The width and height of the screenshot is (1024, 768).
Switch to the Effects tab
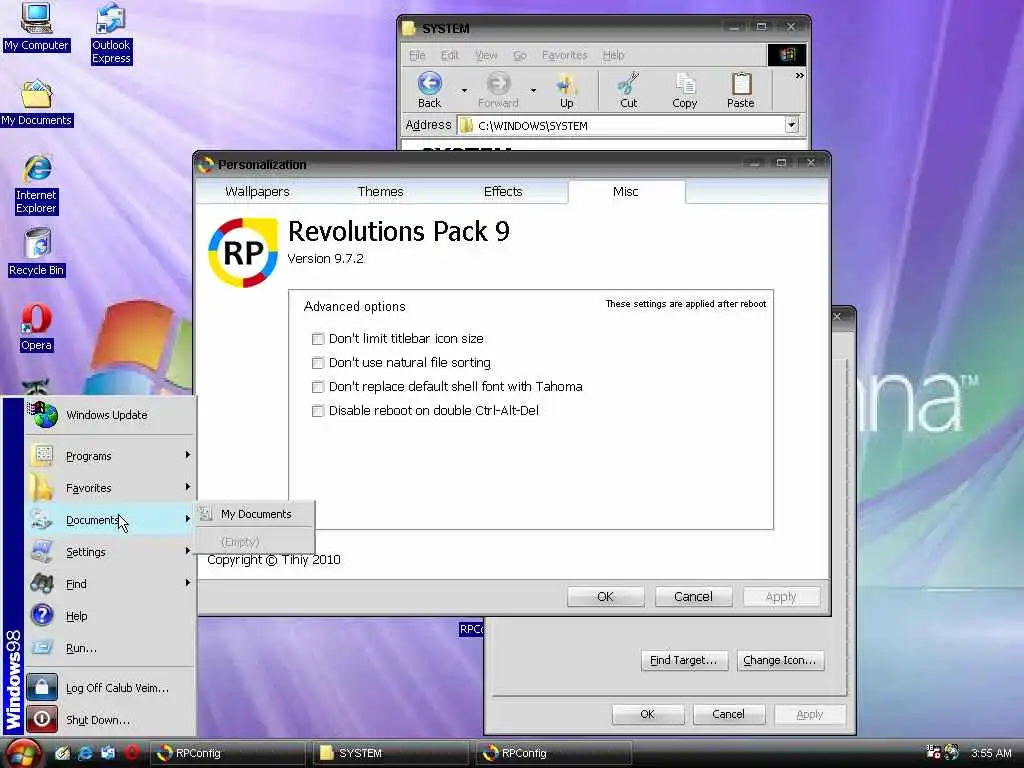(x=503, y=191)
